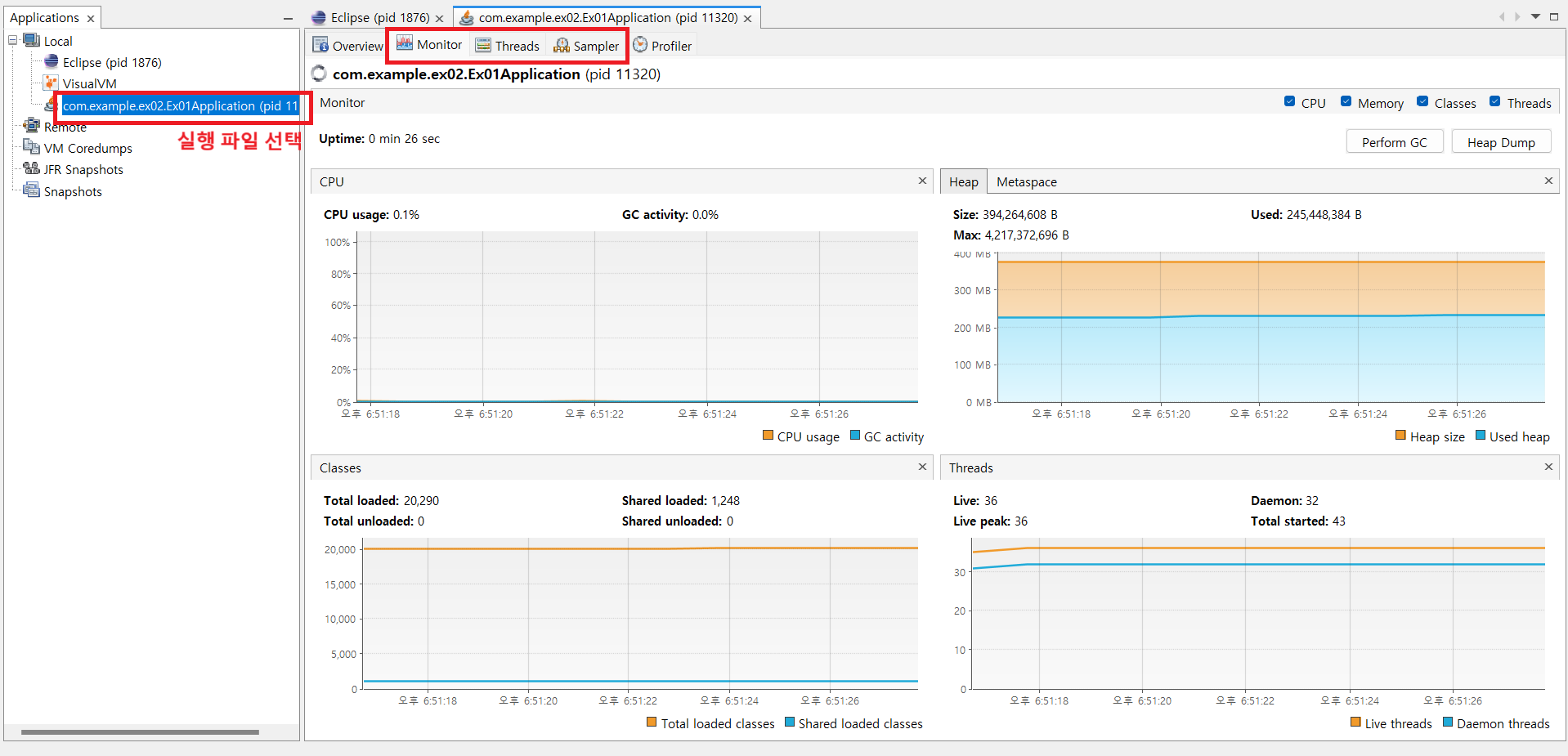Click the Remote hosts icon
This screenshot has height=756, width=1568.
[32, 125]
